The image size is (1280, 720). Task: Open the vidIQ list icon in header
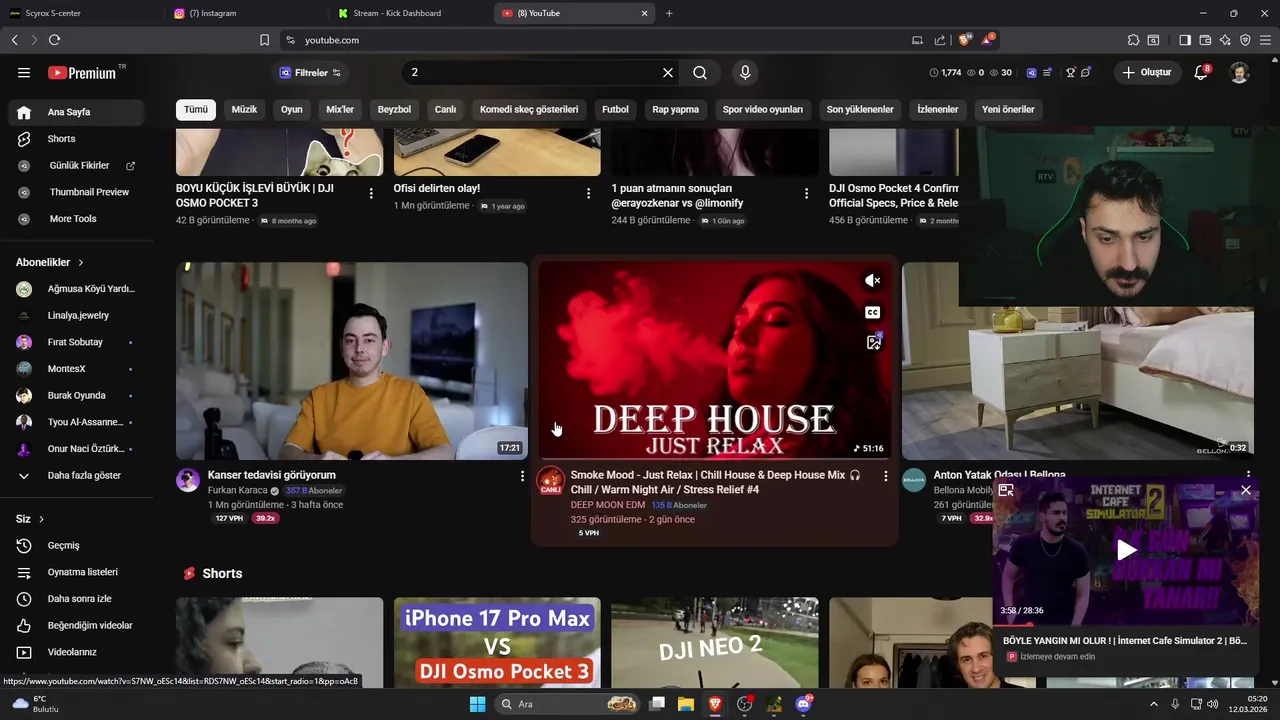(x=1047, y=73)
